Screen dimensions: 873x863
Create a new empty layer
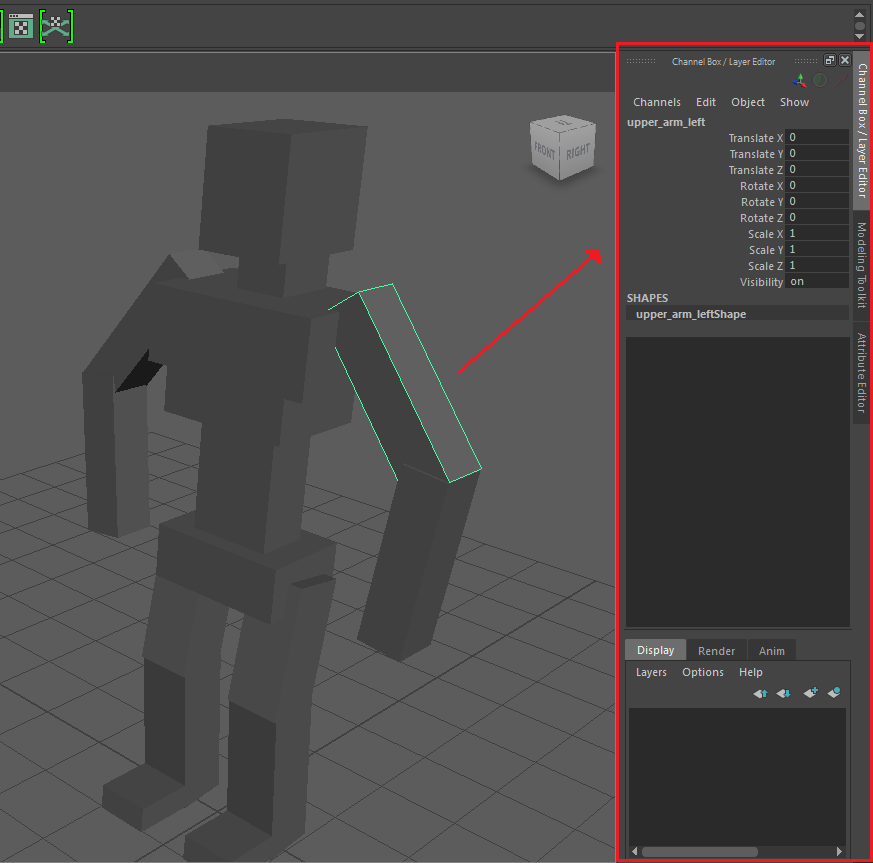point(810,693)
